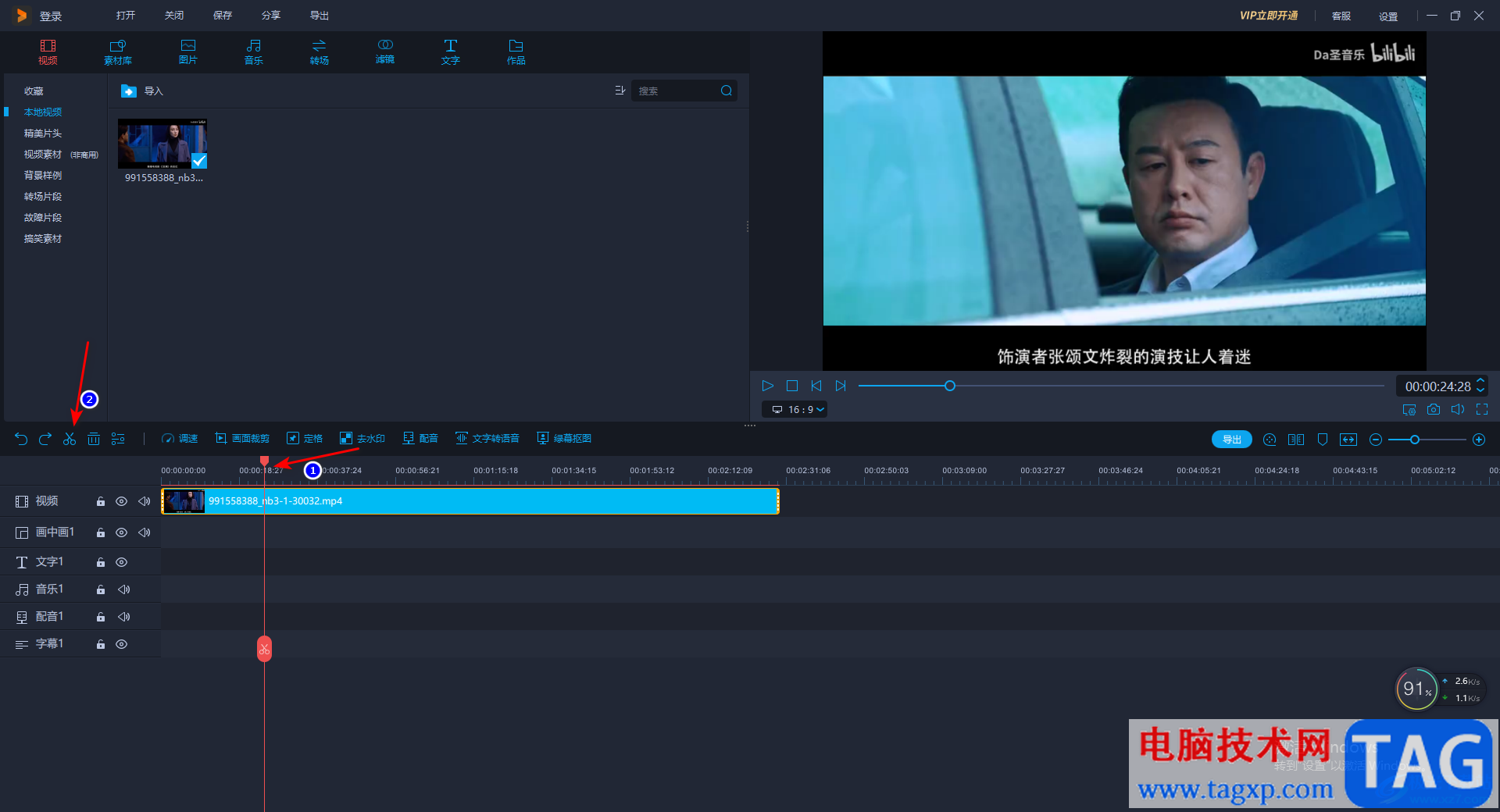Open the 文字转语音 text-to-speech tool
Screen dimensions: 1500x812
[487, 439]
